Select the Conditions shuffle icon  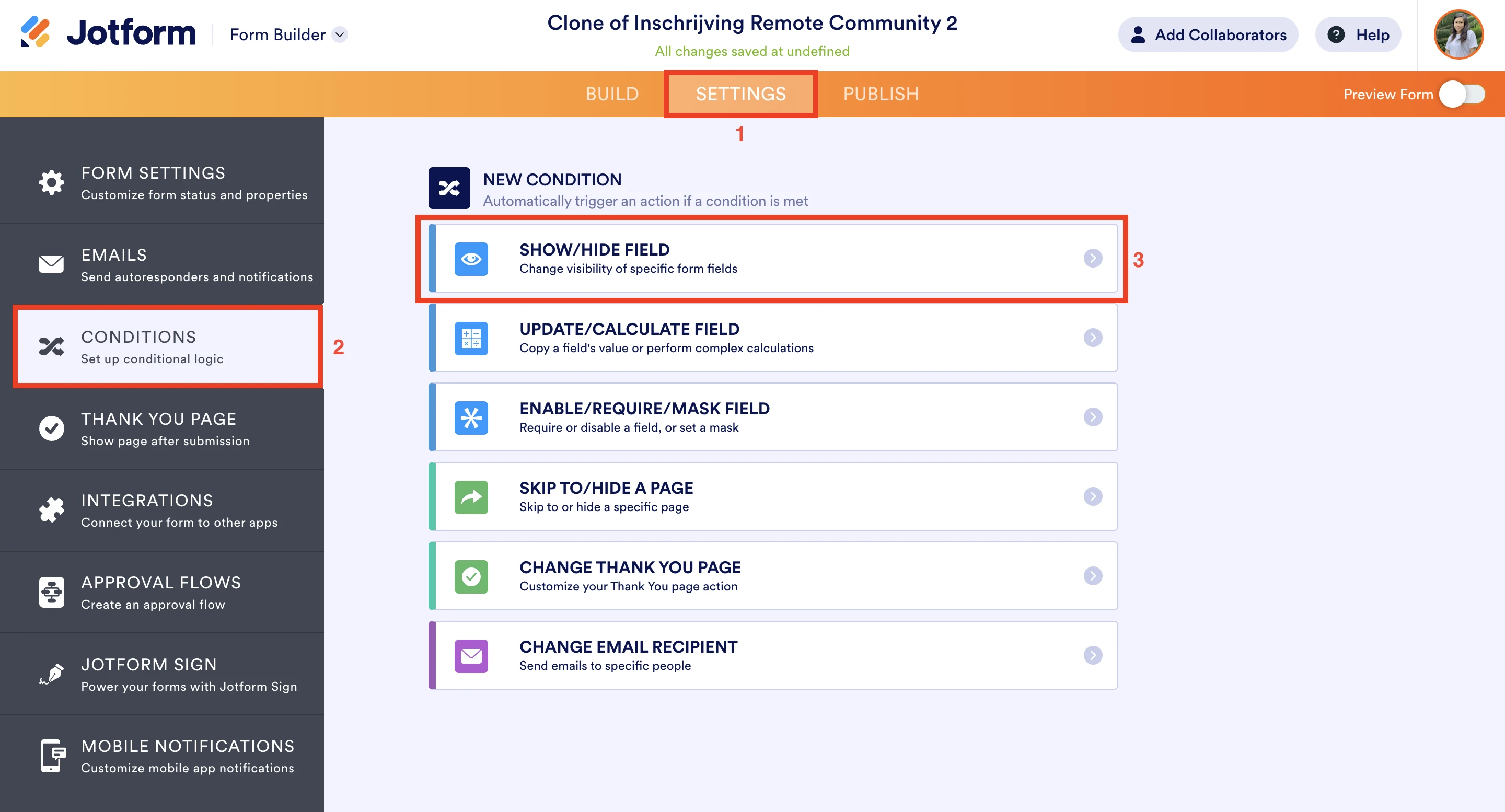[x=51, y=346]
